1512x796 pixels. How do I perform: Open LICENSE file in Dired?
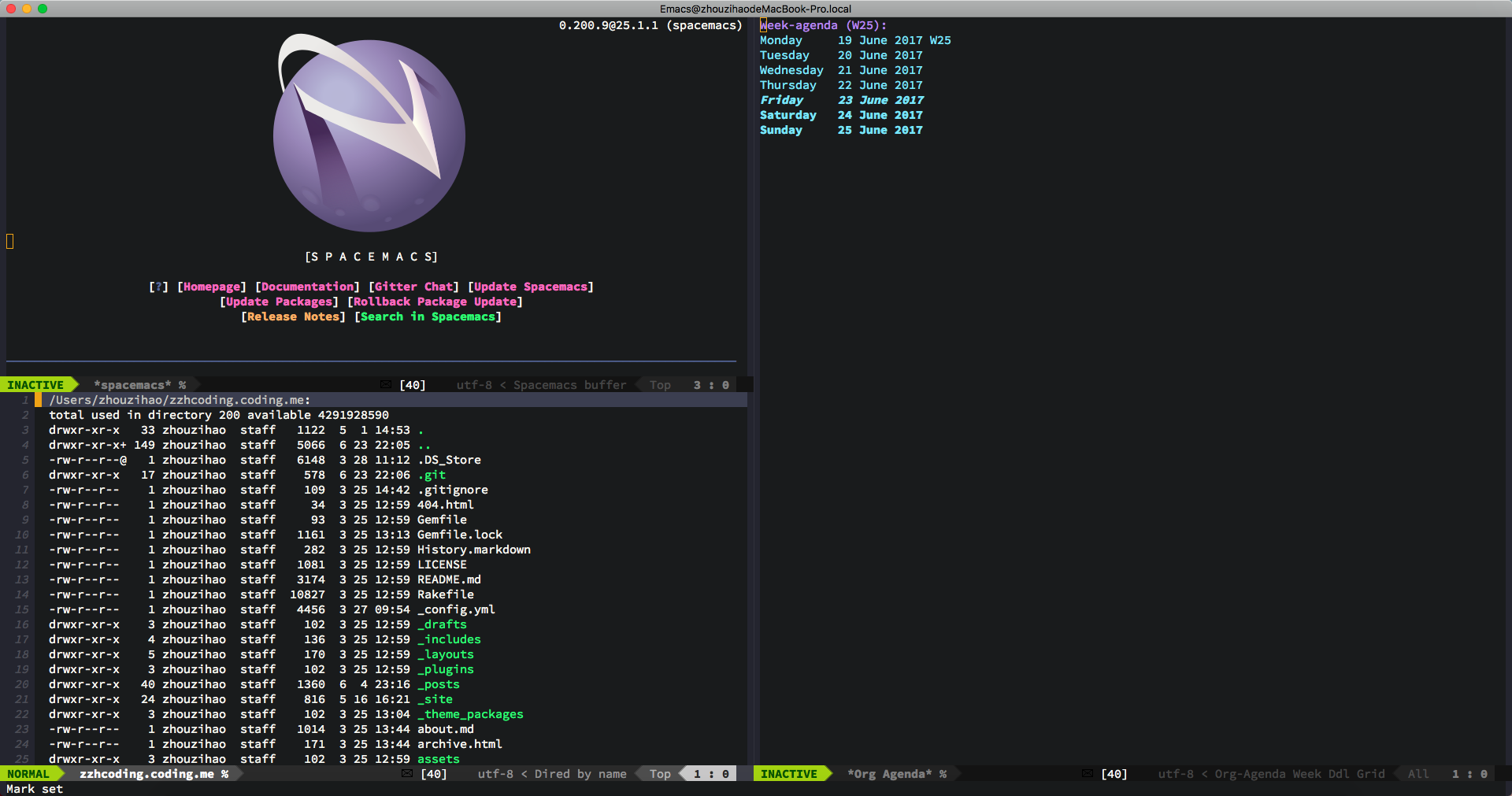[x=442, y=565]
